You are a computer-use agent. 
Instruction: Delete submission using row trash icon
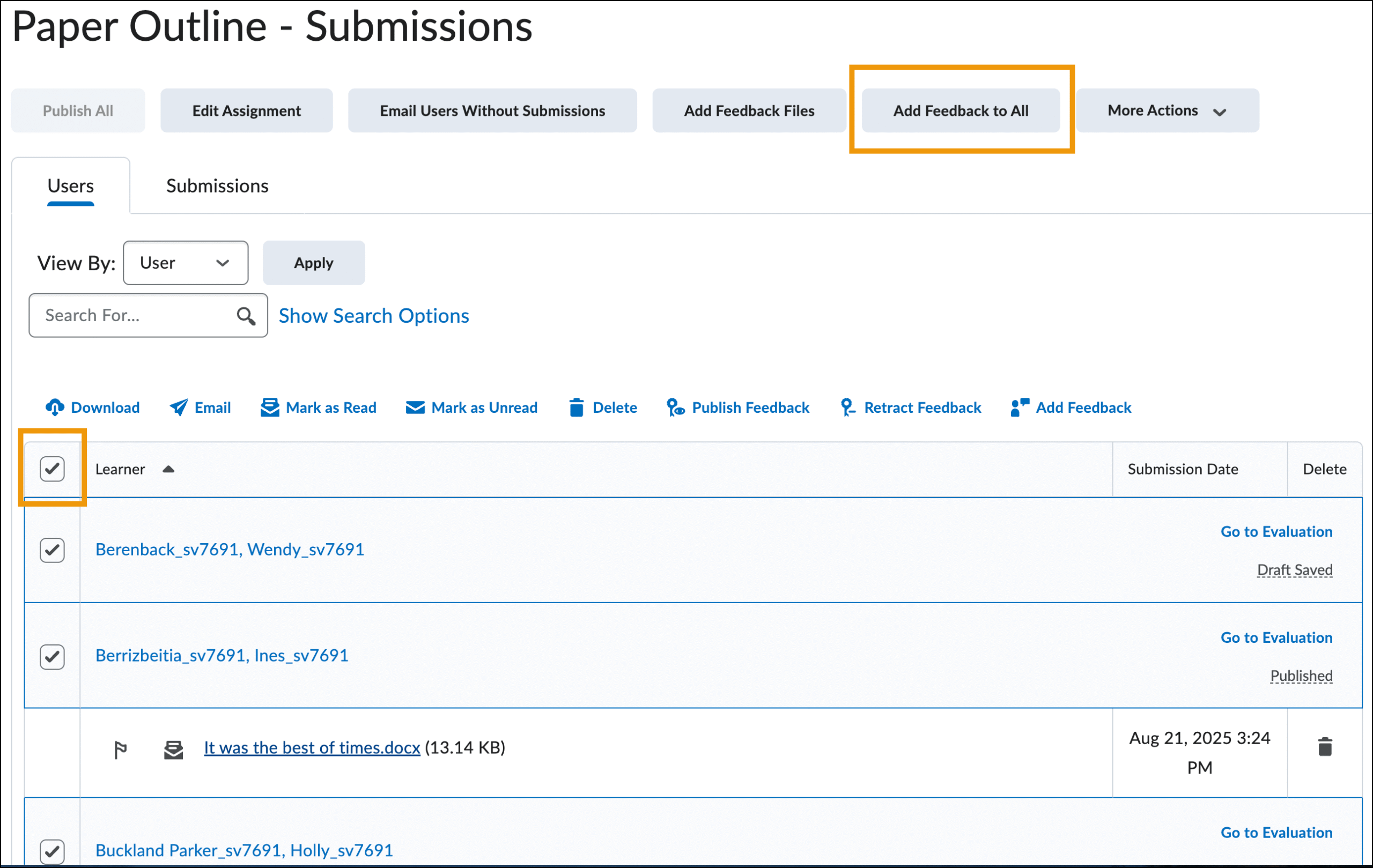click(1325, 747)
